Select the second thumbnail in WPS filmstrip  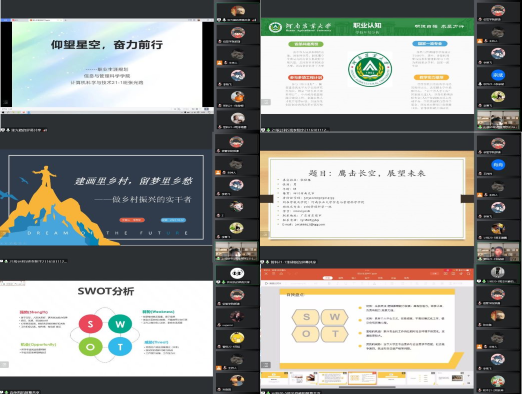(x=304, y=379)
